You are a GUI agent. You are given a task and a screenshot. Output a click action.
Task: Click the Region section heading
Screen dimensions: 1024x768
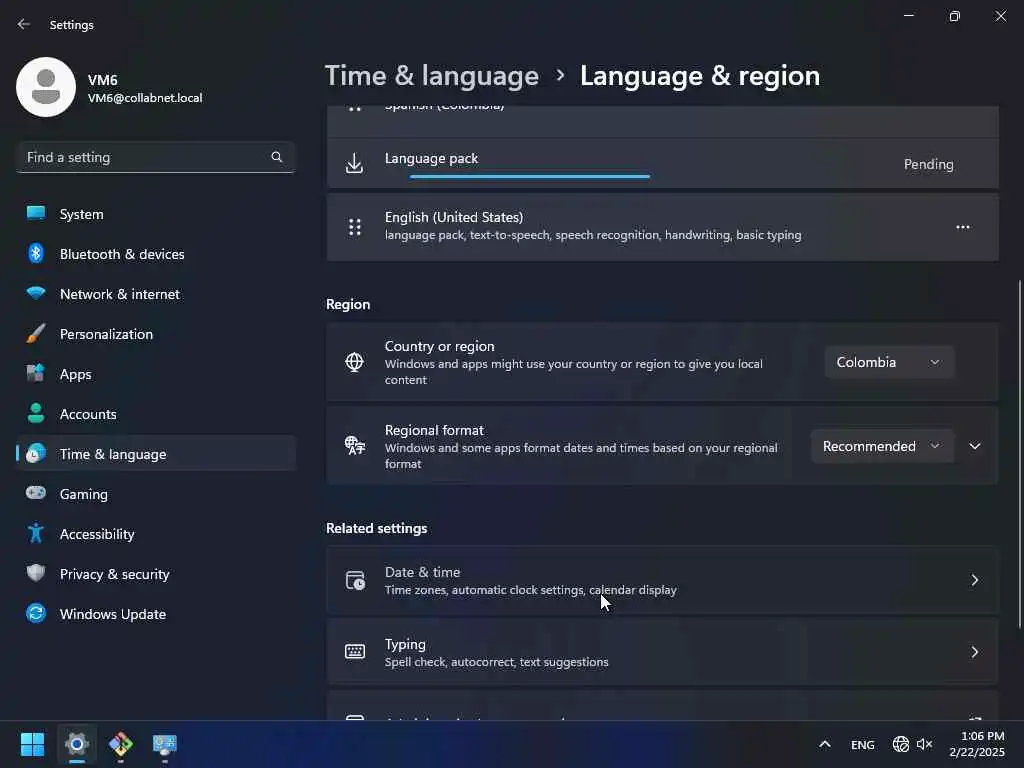348,304
